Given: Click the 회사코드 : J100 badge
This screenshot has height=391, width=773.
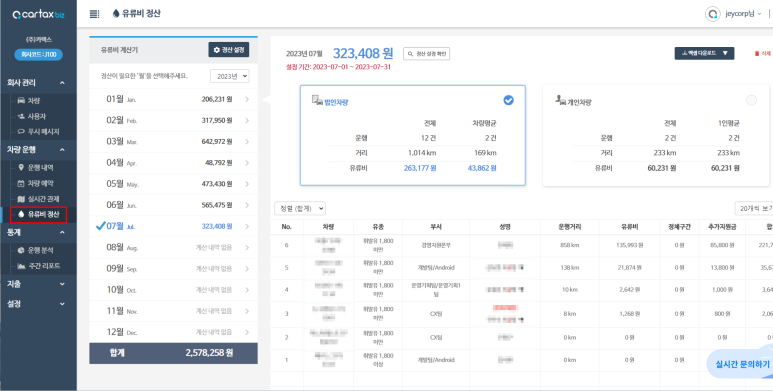Looking at the screenshot, I should (x=38, y=55).
